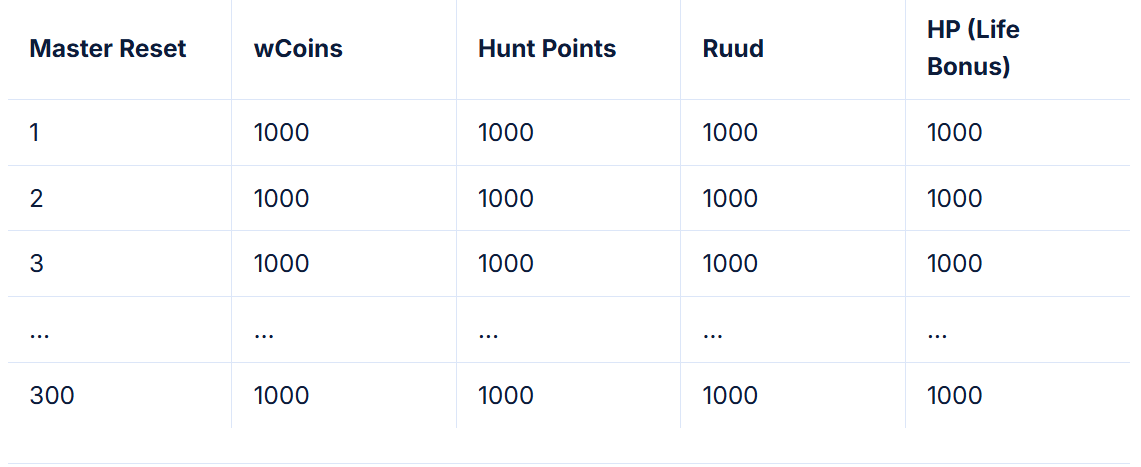
Task: Click wCoins value in Master Reset 1 row
Action: (282, 133)
